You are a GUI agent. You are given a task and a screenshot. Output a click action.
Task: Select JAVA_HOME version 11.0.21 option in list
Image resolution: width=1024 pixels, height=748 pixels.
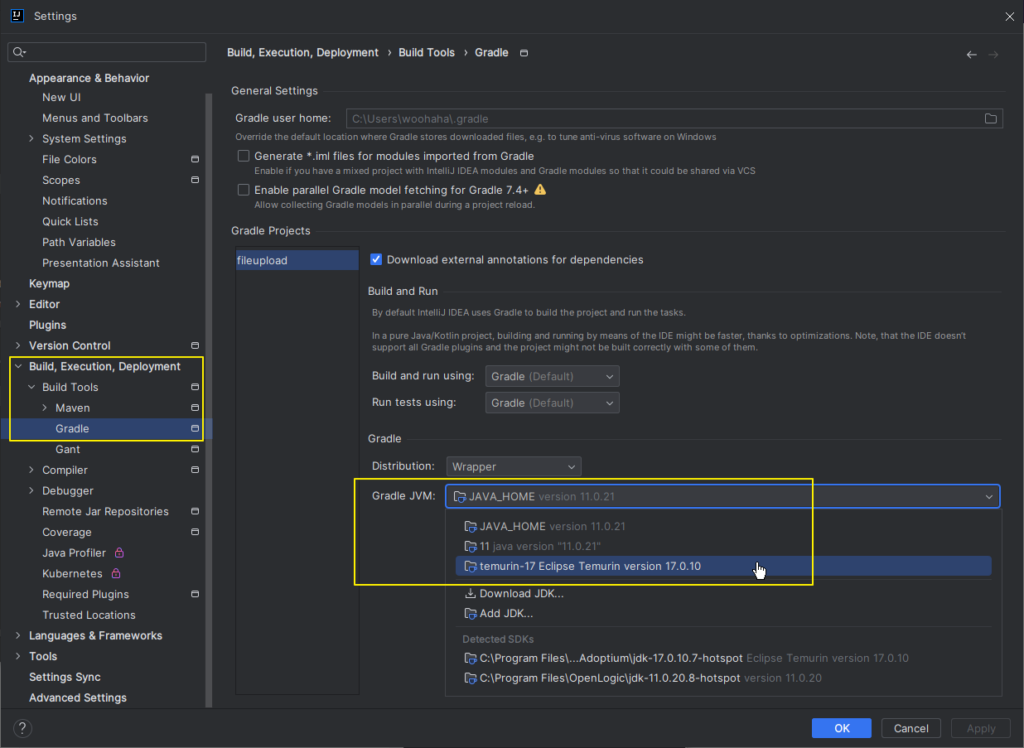[x=723, y=526]
